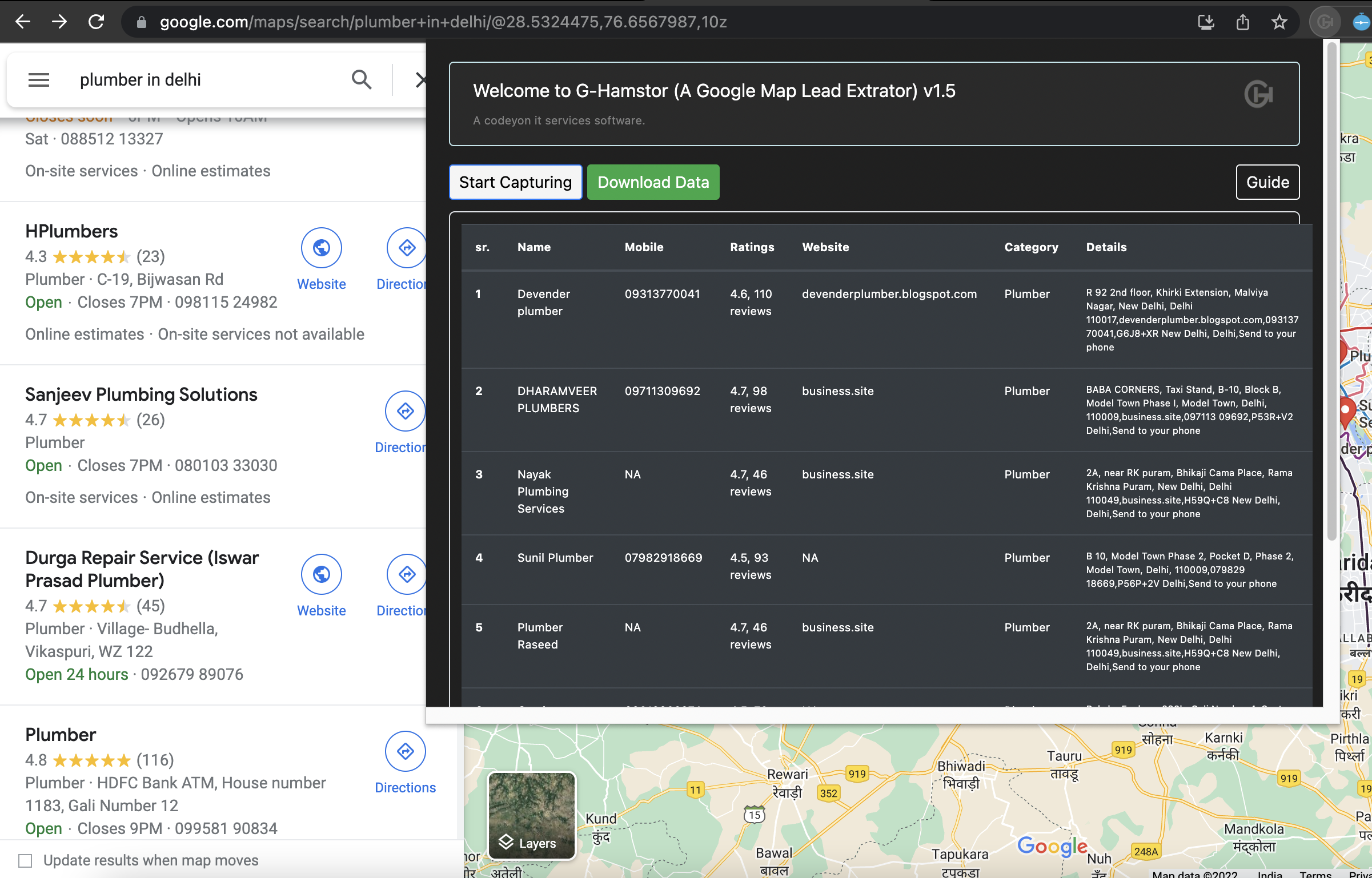Click the address bar URL
The height and width of the screenshot is (878, 1372).
443,22
